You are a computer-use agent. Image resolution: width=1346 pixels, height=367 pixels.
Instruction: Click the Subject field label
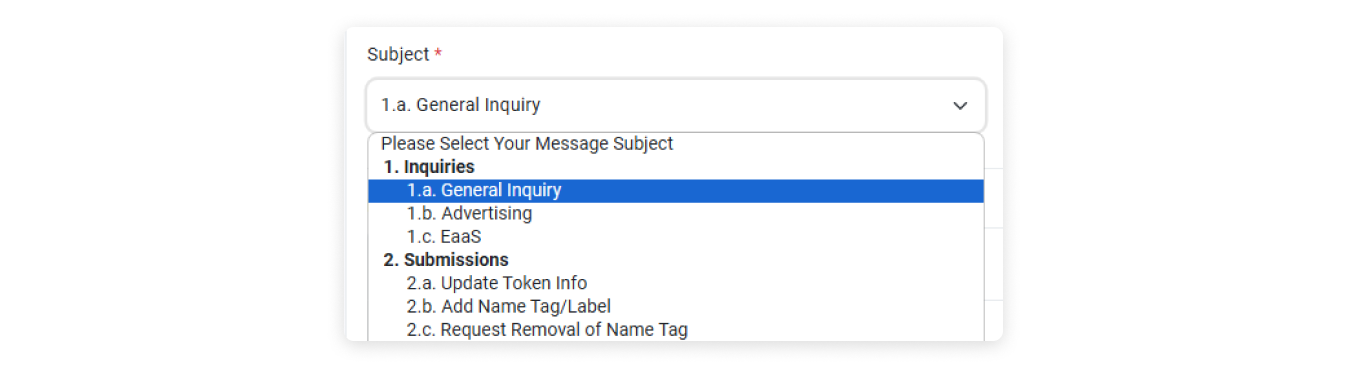(x=398, y=55)
